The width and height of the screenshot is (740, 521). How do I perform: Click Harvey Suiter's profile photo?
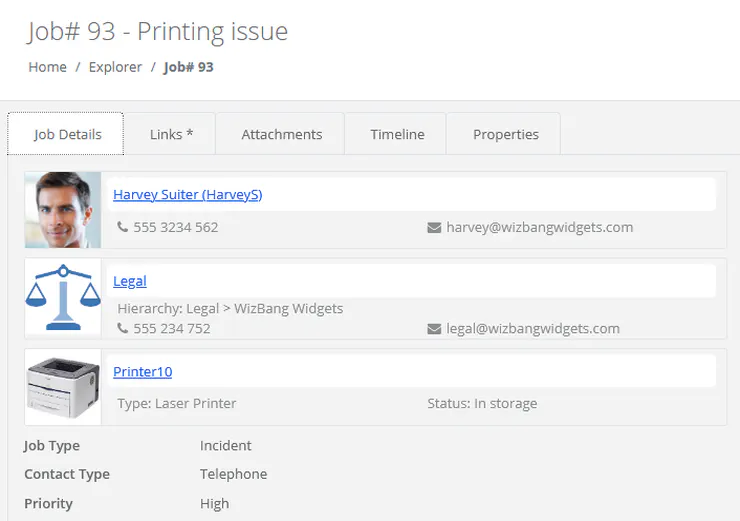[x=63, y=210]
